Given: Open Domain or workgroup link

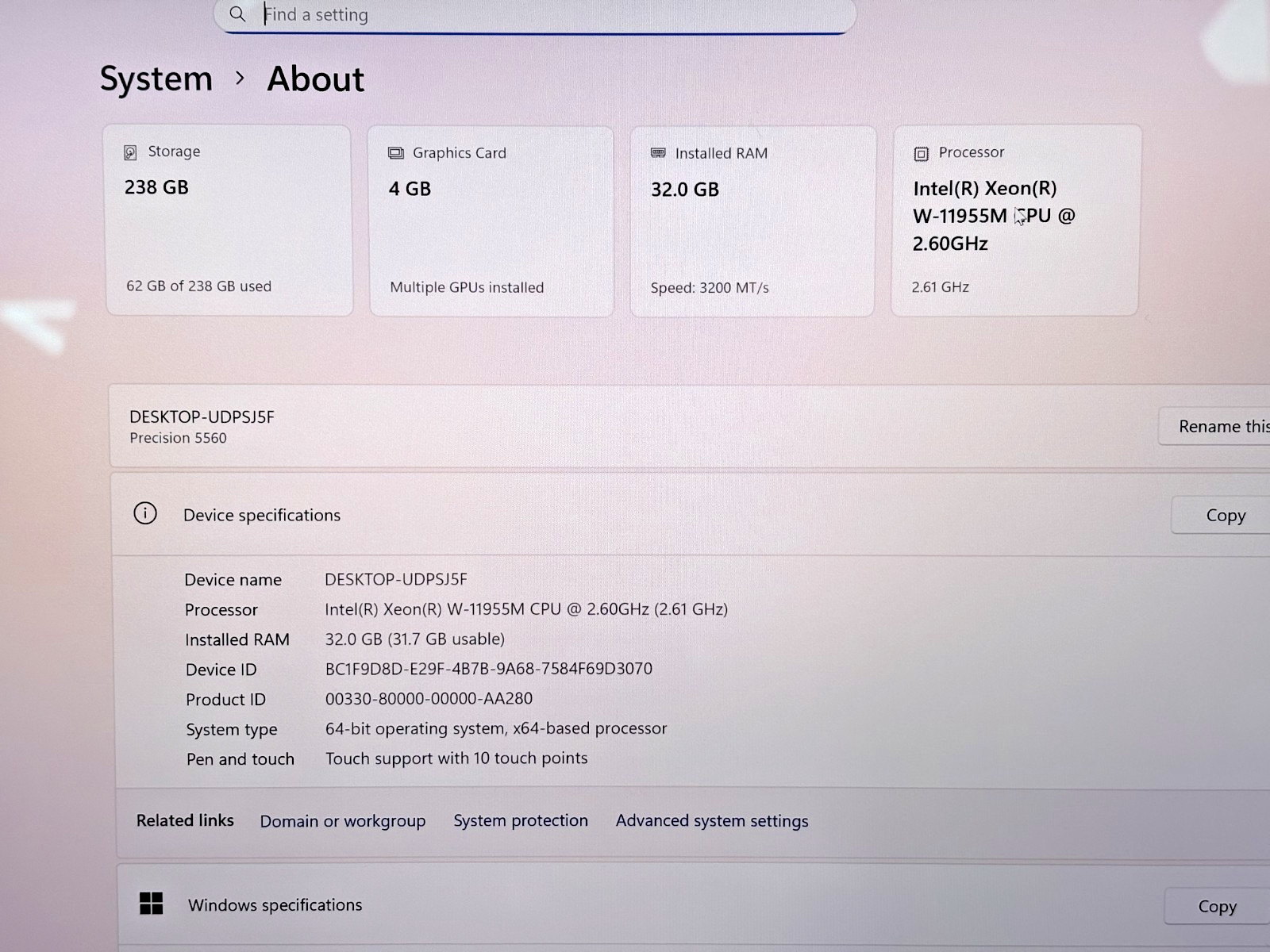Looking at the screenshot, I should click(343, 821).
